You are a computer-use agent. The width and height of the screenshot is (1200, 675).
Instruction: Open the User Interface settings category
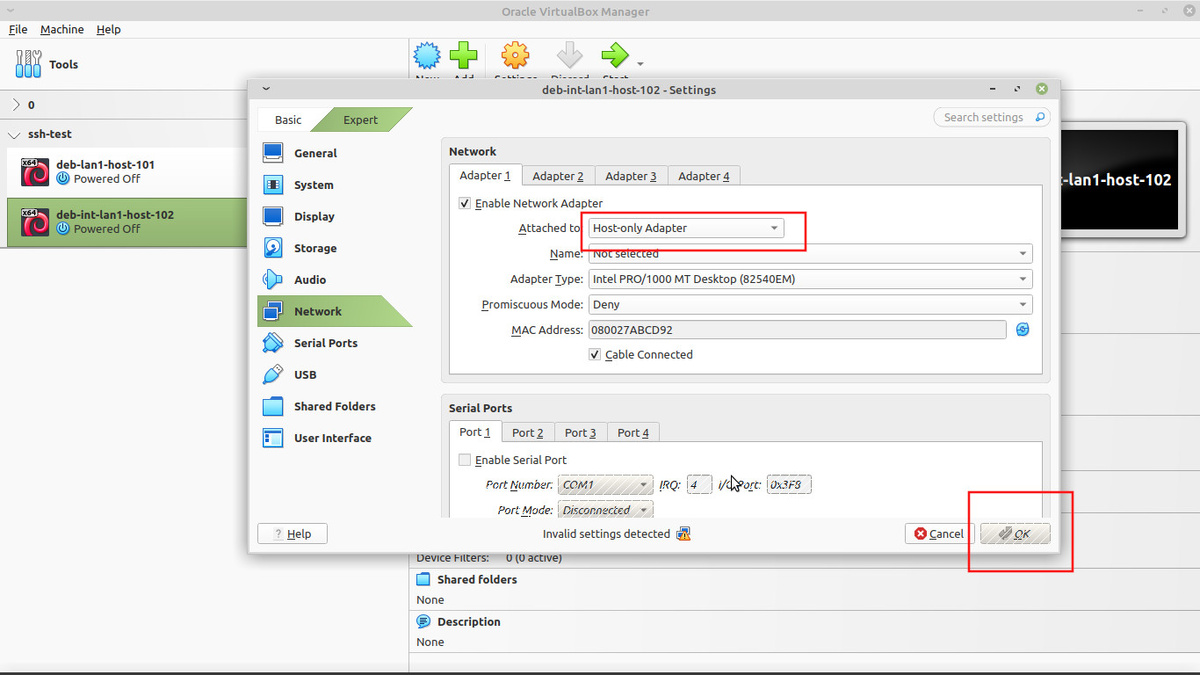click(x=334, y=438)
